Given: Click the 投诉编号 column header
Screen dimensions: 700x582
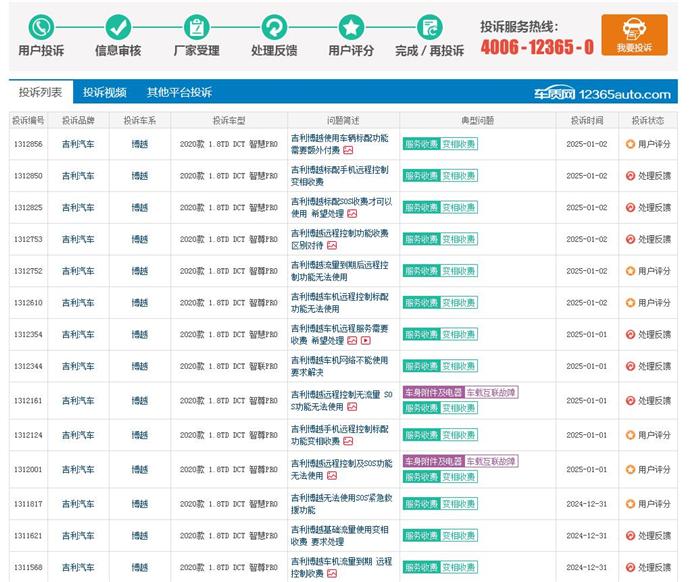Looking at the screenshot, I should click(x=28, y=121).
